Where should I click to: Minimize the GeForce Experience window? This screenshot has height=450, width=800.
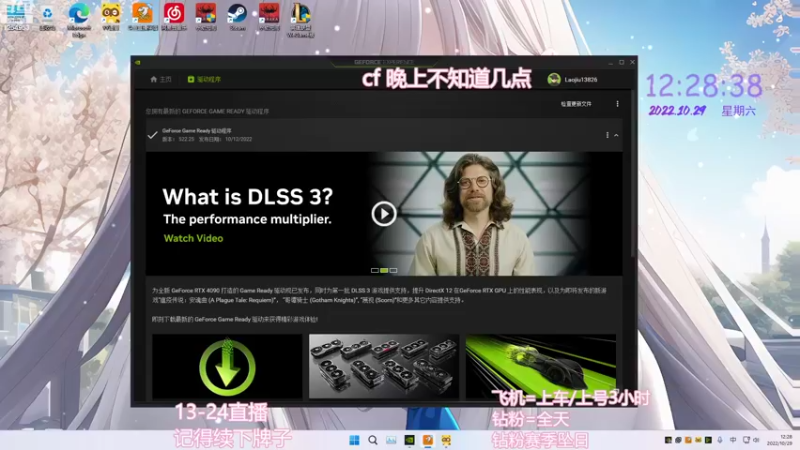pos(610,62)
